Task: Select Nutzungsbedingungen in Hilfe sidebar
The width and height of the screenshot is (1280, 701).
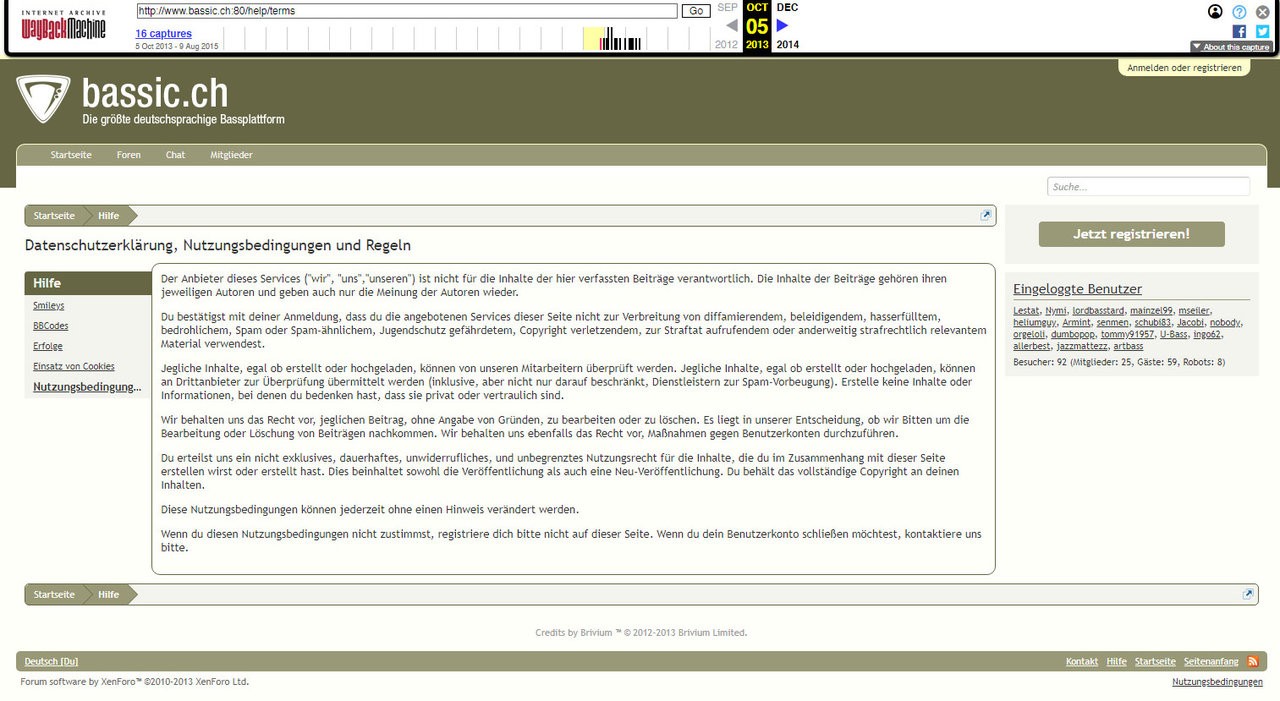Action: pyautogui.click(x=86, y=387)
